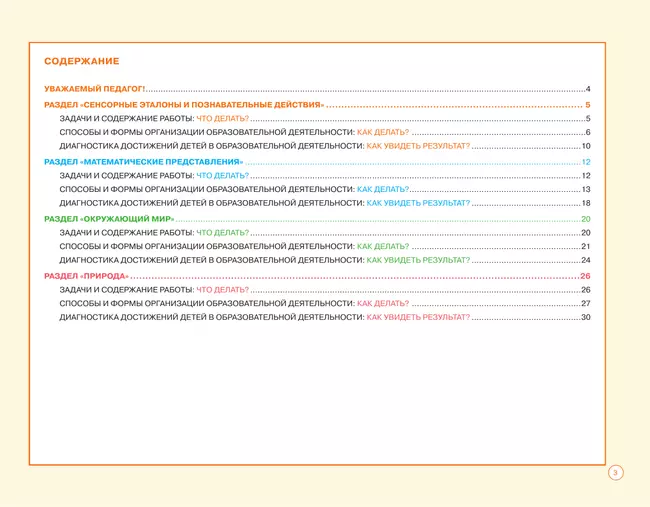Image resolution: width=650 pixels, height=507 pixels.
Task: Click ДИАГНОСТИКА ДОСТИЖЕНИЙ ДЕТЕЙ entry for page 24
Action: pos(264,260)
